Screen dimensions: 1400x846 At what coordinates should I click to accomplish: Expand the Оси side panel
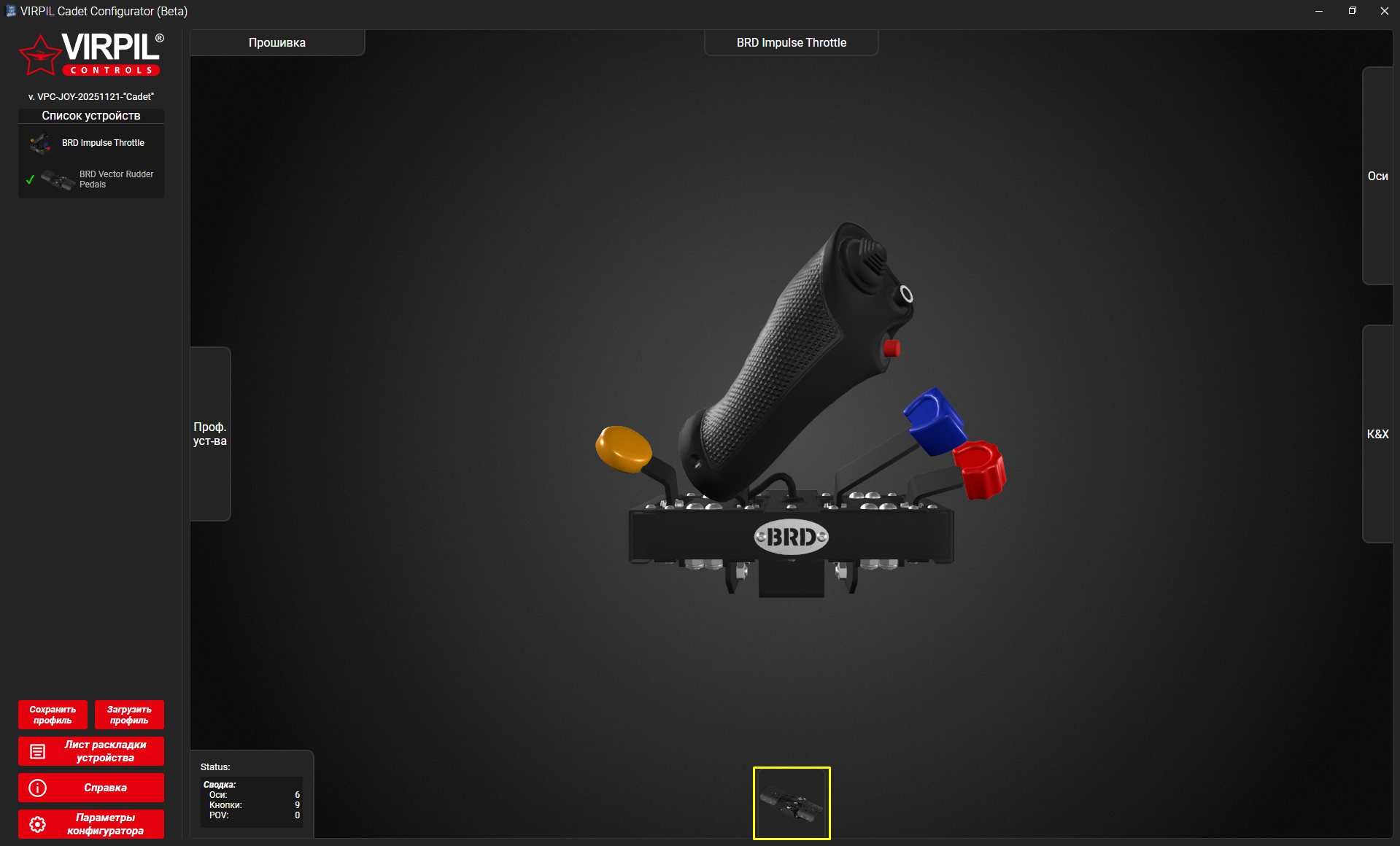[1377, 176]
